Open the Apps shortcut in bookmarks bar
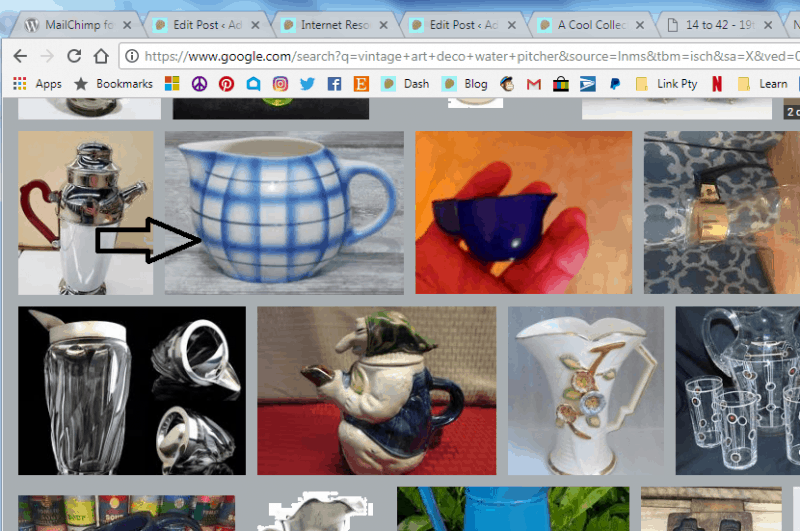Screen dimensions: 800x531 [x=37, y=84]
